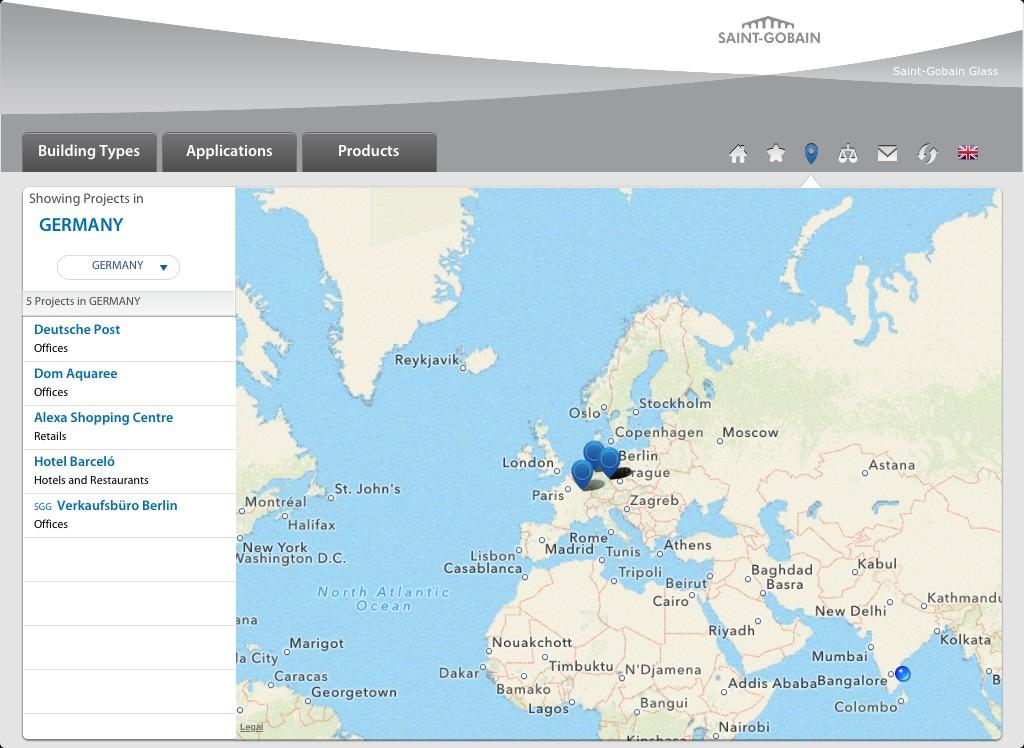Open the compare scales icon
The height and width of the screenshot is (748, 1024).
click(848, 154)
